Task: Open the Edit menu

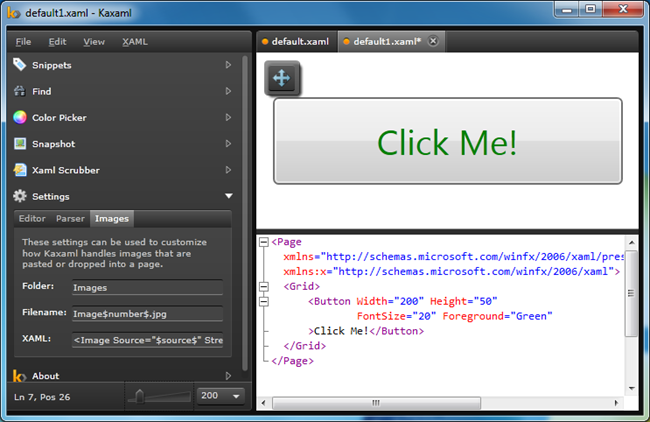Action: tap(57, 41)
